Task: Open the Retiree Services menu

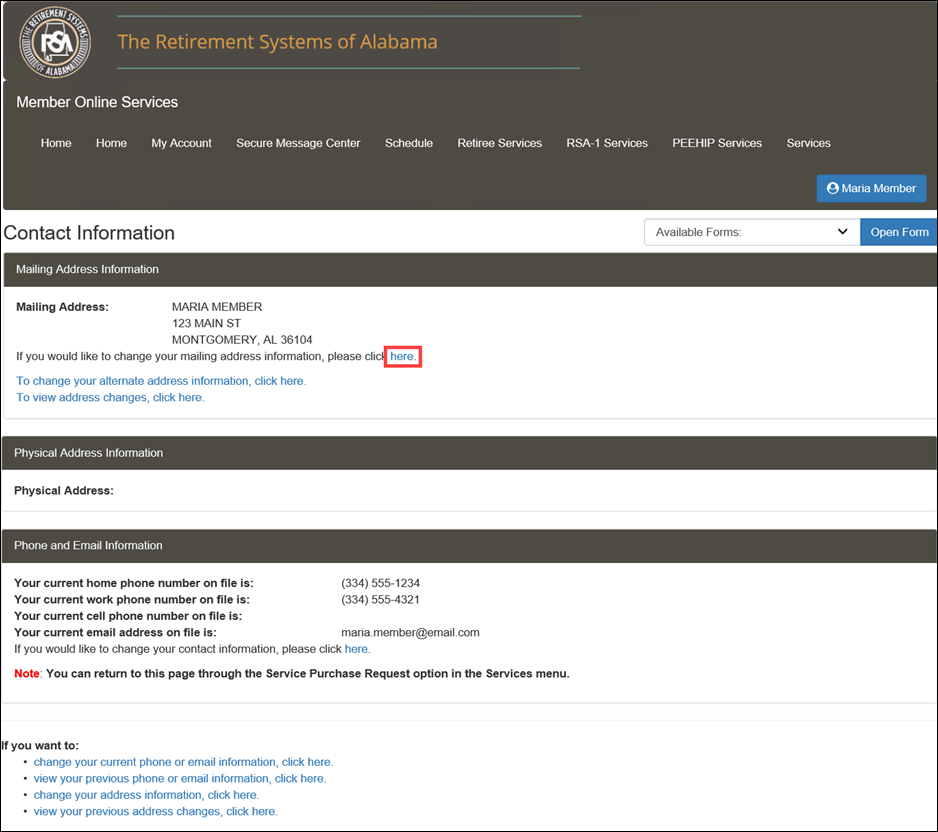Action: pos(500,143)
